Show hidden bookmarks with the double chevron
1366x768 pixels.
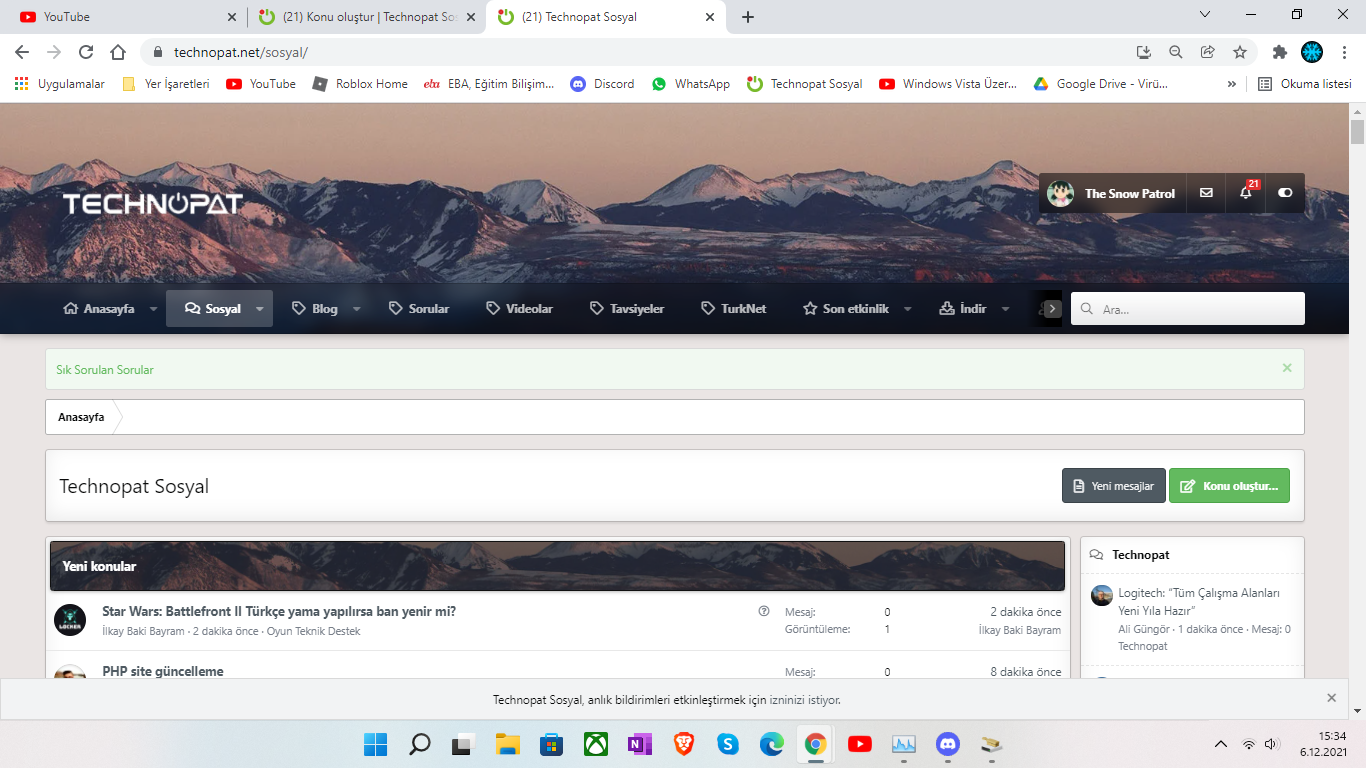click(1231, 84)
